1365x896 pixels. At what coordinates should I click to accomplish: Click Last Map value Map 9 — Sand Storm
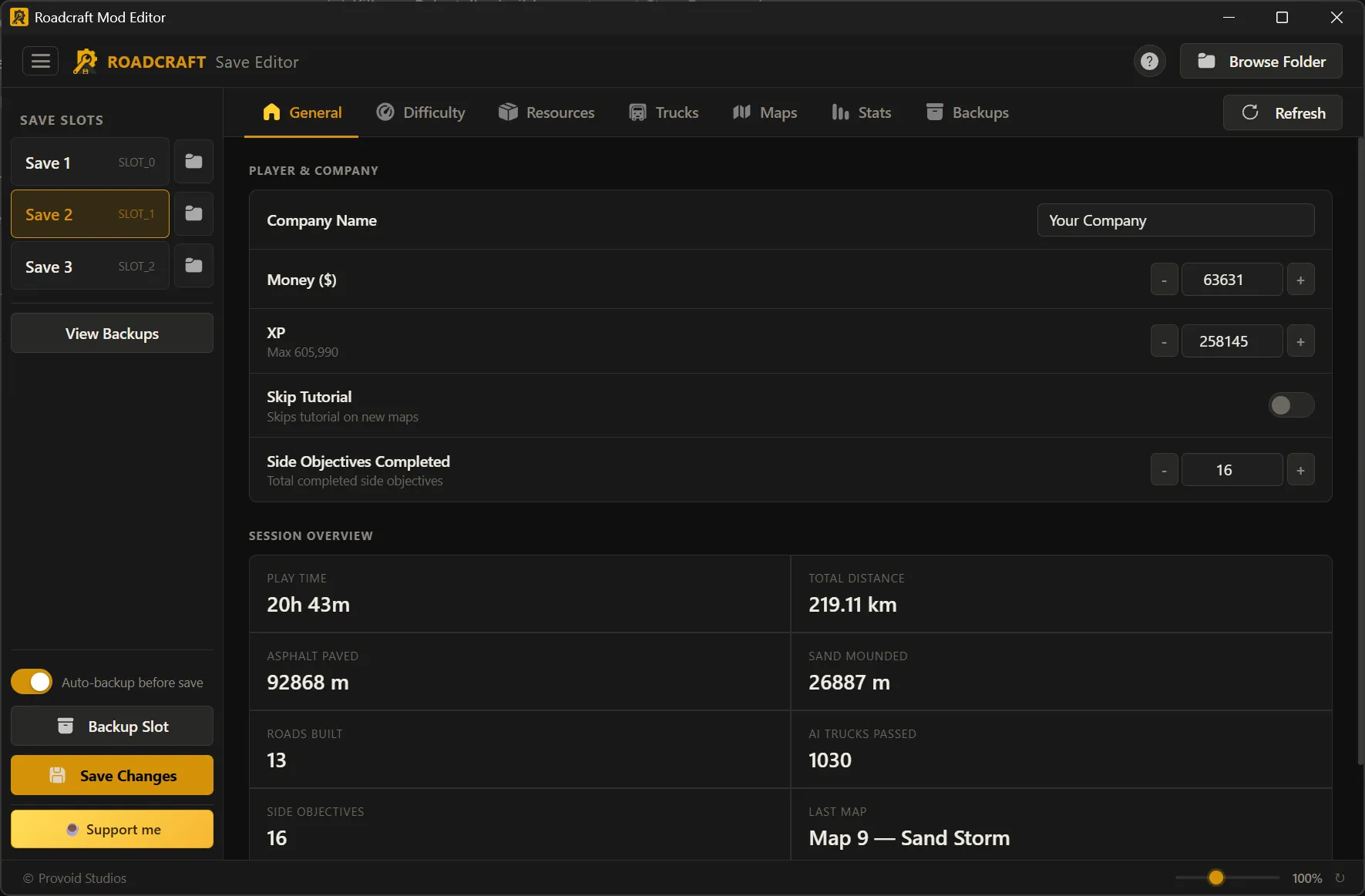pyautogui.click(x=909, y=838)
